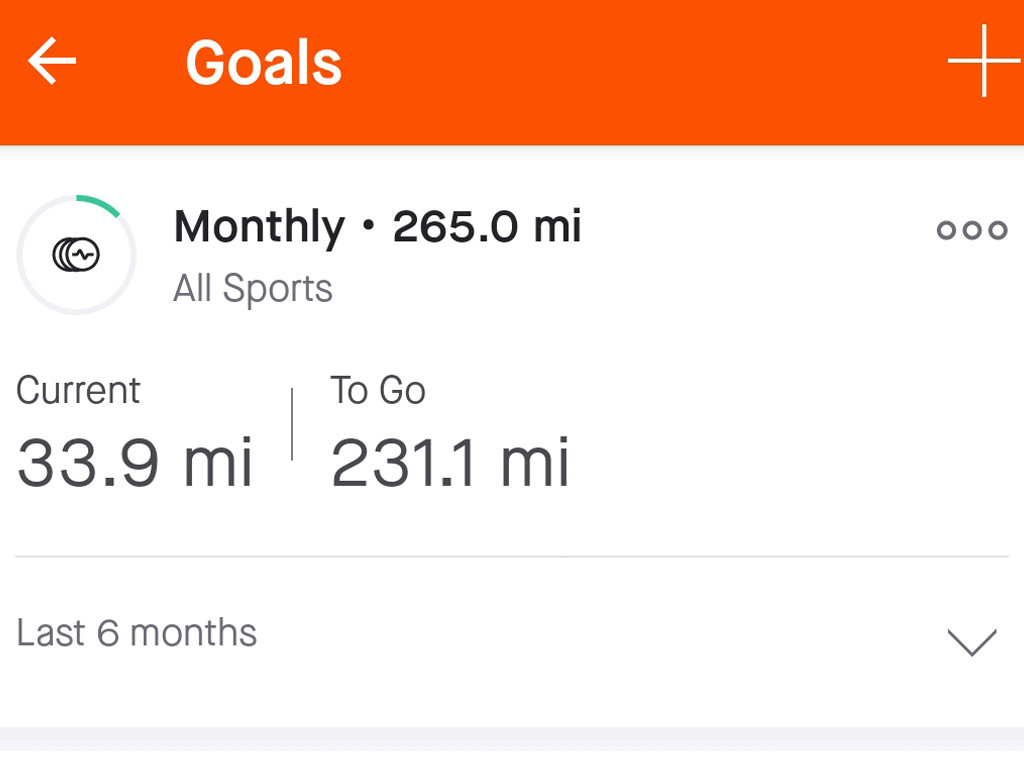Click the All Sports activity icon
Viewport: 1024px width, 768px height.
pyautogui.click(x=76, y=256)
